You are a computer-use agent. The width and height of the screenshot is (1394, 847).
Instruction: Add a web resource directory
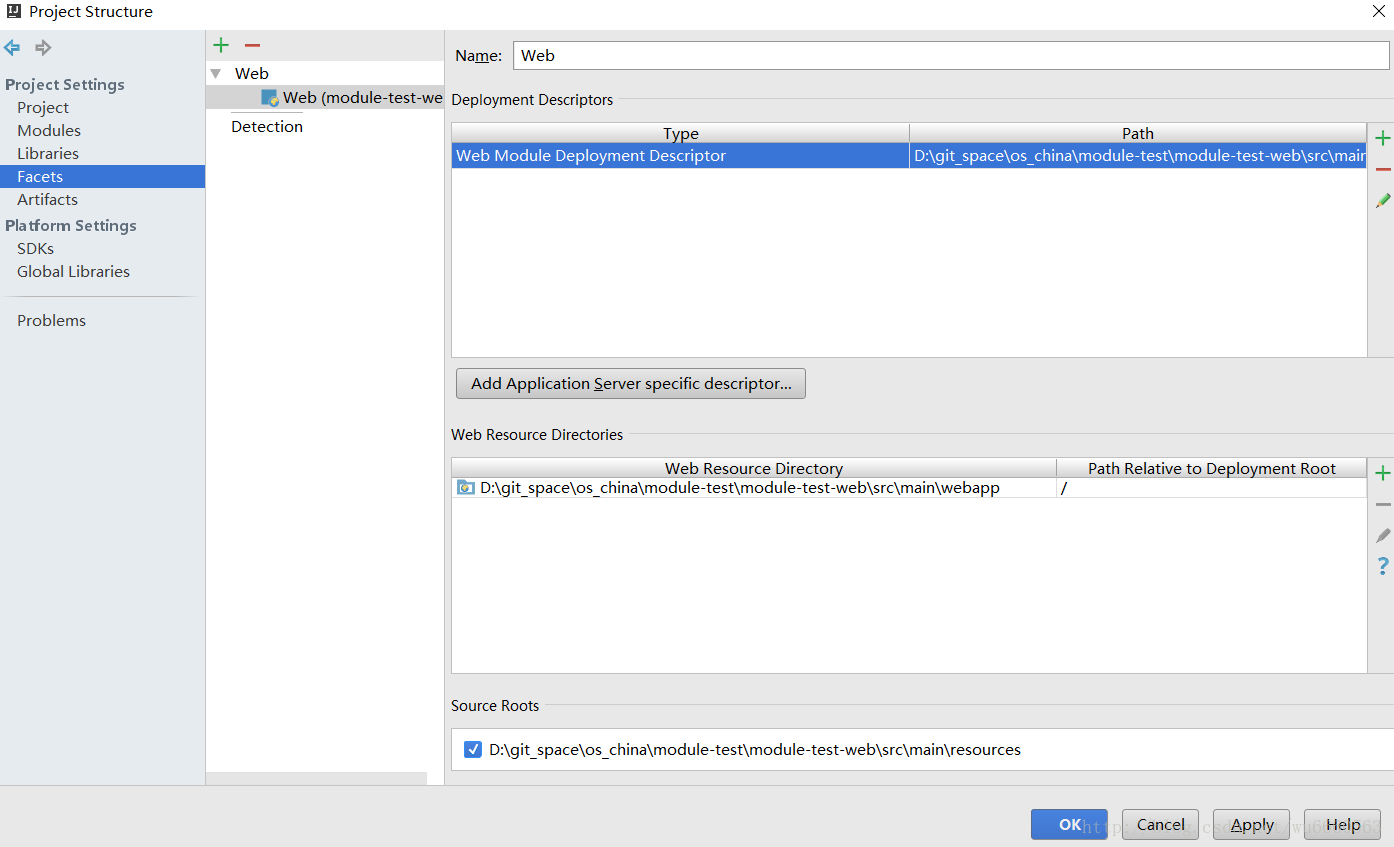1383,473
